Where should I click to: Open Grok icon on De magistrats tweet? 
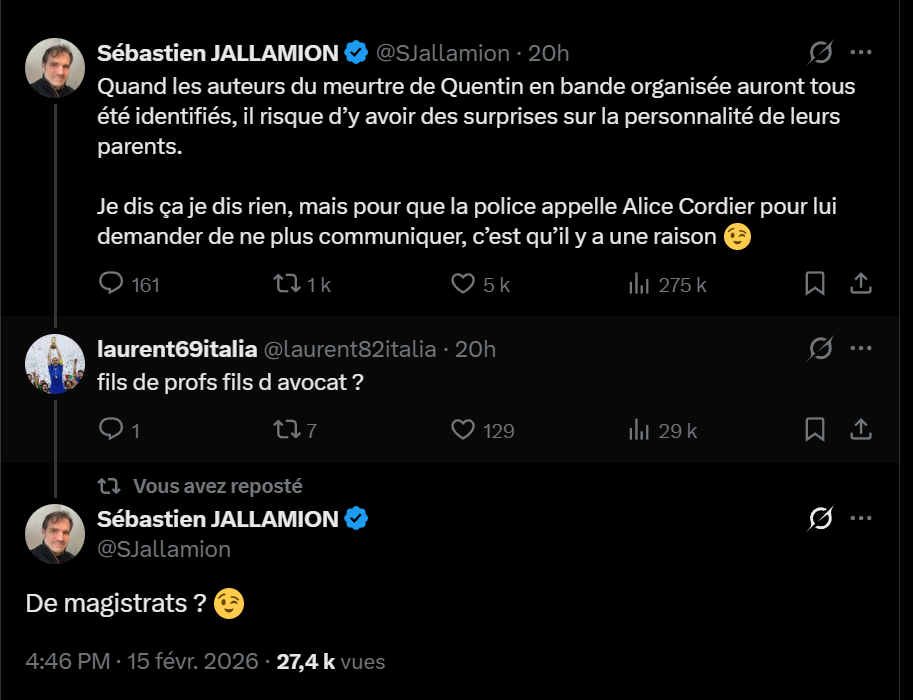[820, 518]
